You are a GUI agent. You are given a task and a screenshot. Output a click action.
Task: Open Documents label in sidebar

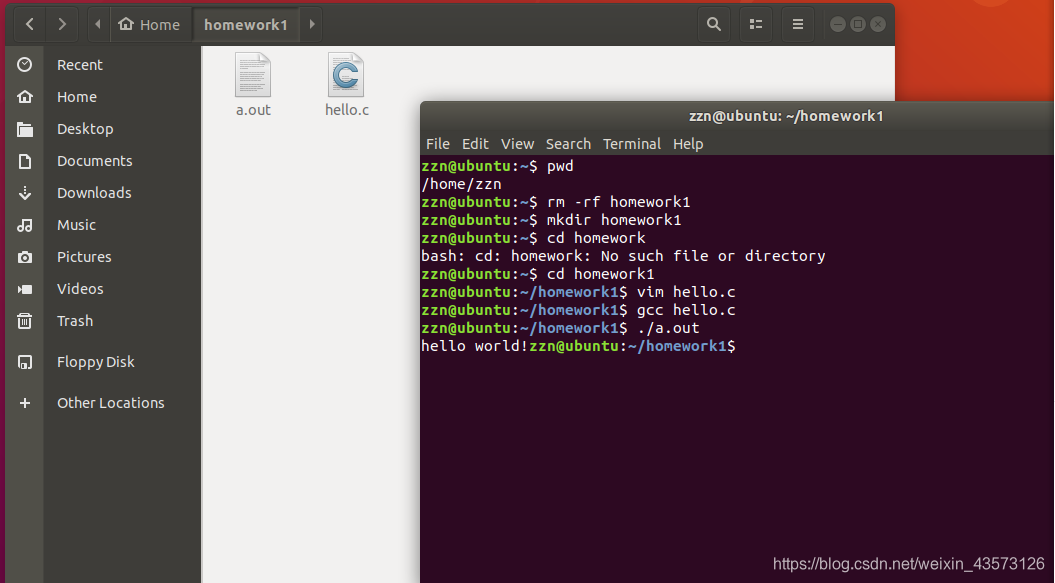[94, 161]
